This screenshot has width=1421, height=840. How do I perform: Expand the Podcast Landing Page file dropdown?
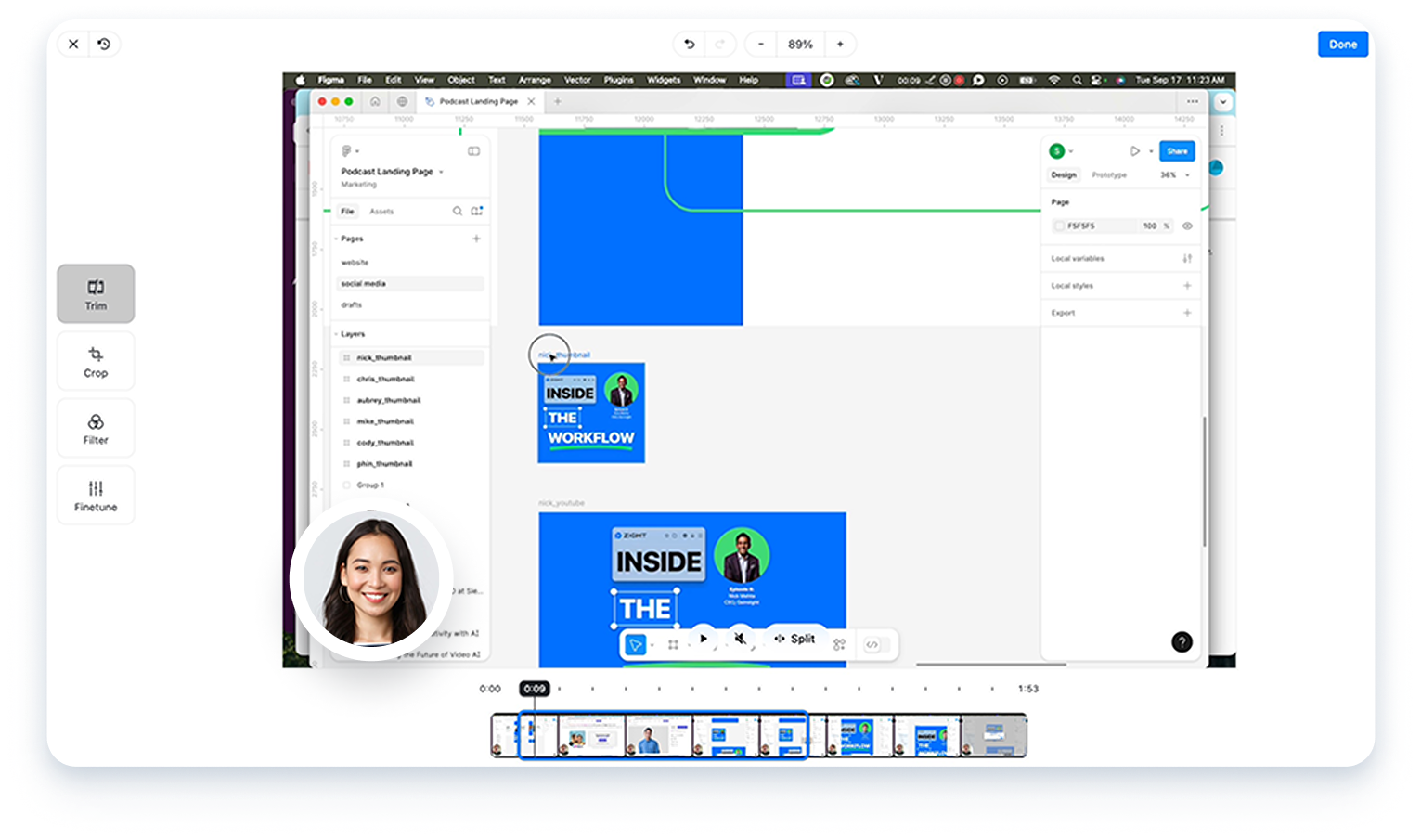tap(441, 172)
